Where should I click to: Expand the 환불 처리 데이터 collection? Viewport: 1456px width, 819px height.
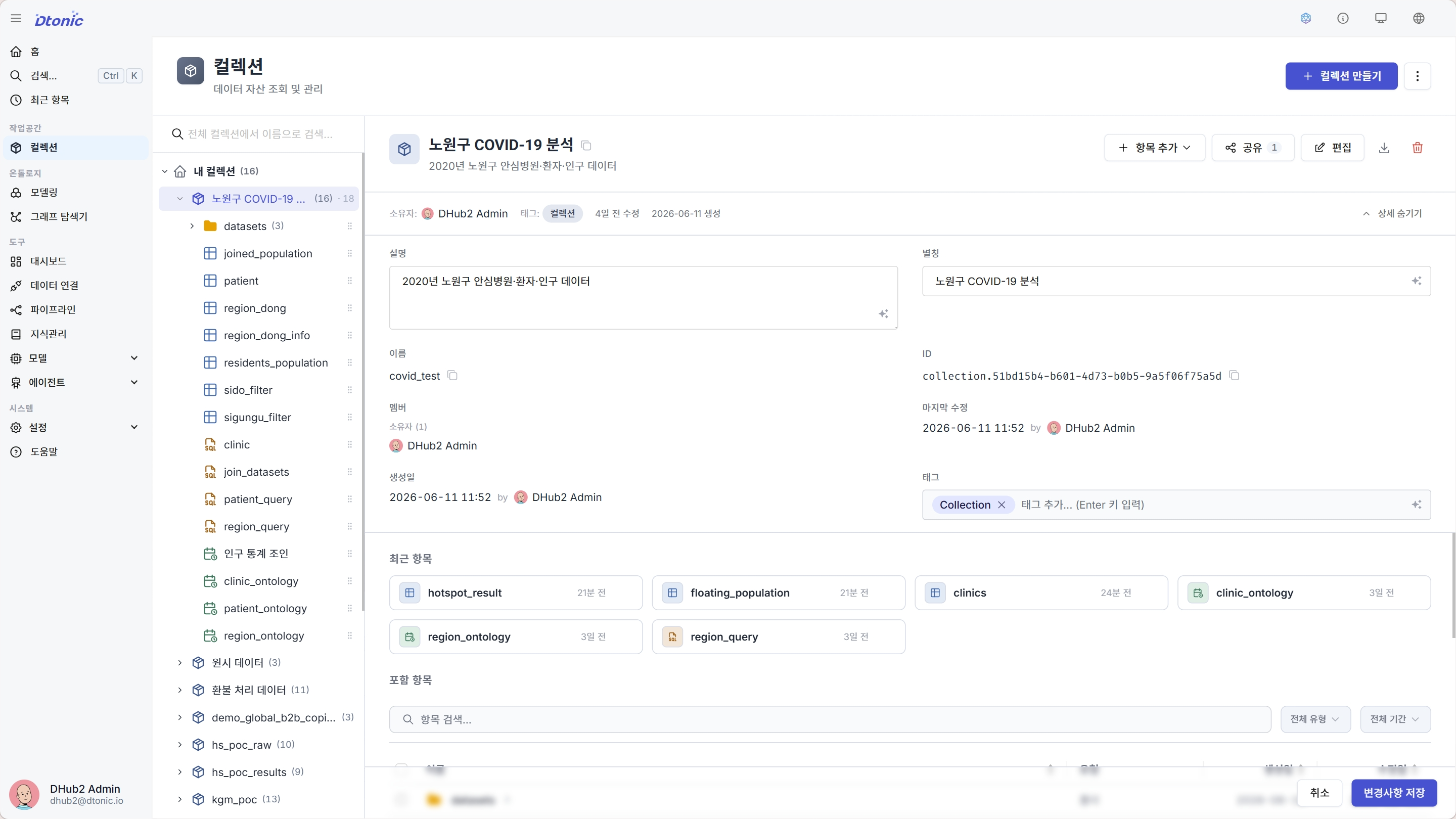point(180,690)
